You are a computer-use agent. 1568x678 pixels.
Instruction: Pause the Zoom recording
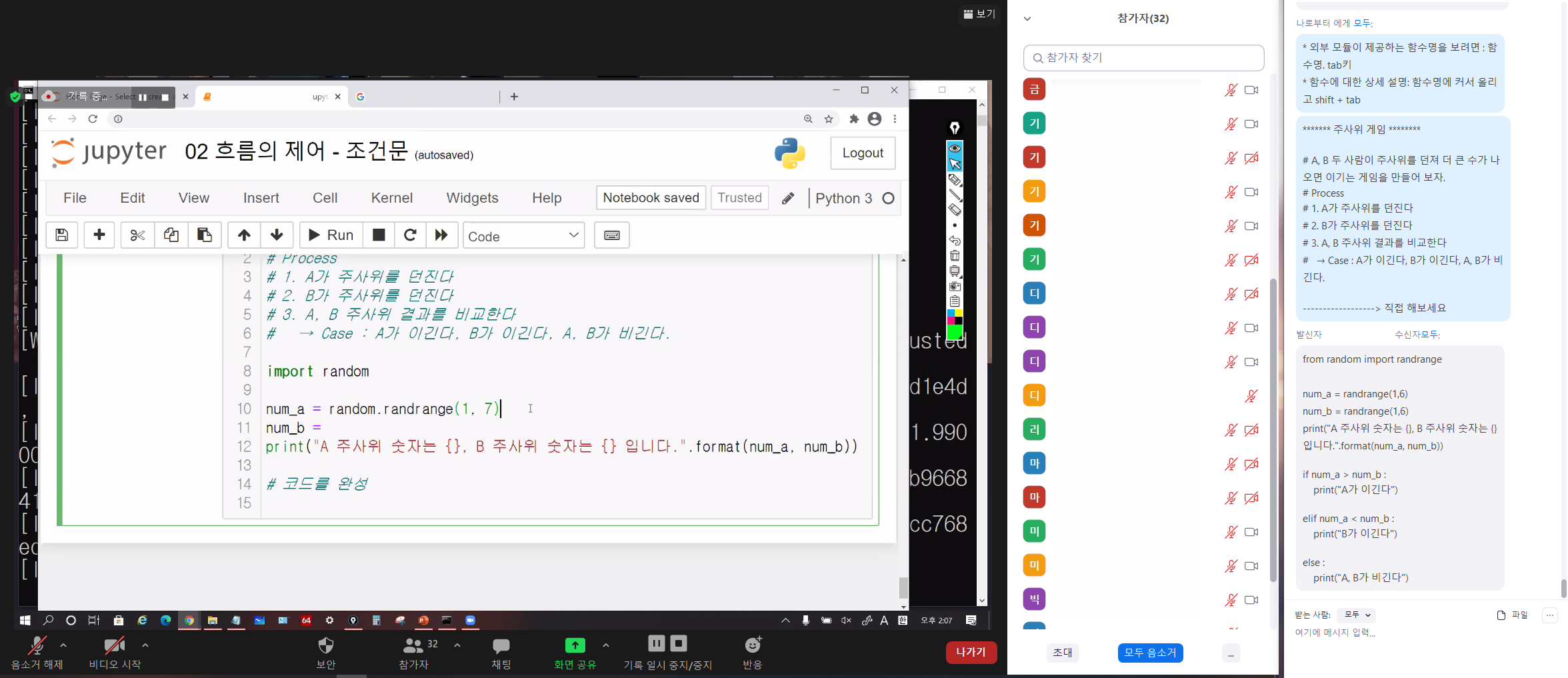pos(656,643)
